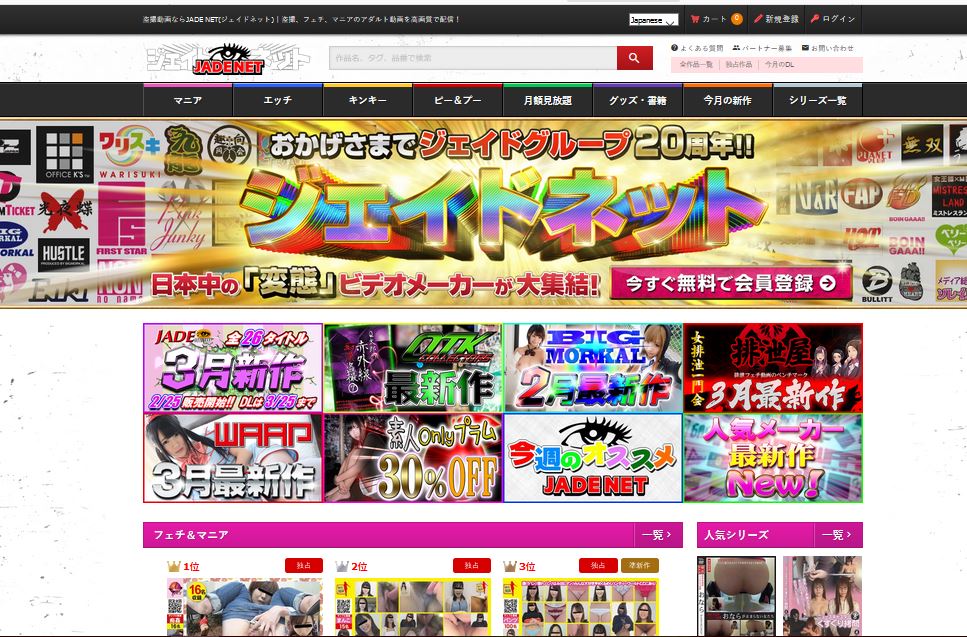Open the 3位 ranked product thumbnail

tap(581, 607)
